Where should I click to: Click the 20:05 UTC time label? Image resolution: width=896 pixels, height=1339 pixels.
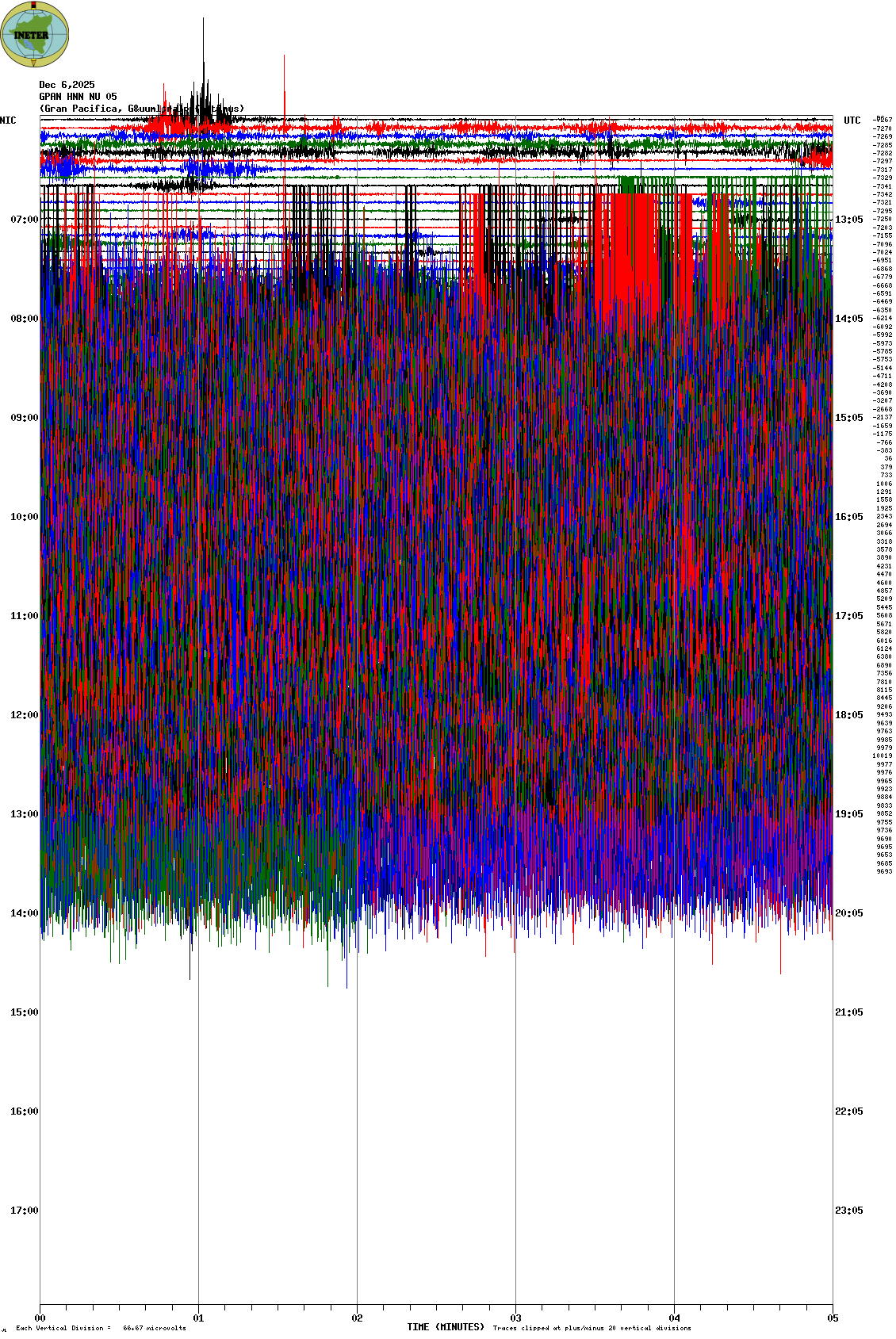(848, 913)
